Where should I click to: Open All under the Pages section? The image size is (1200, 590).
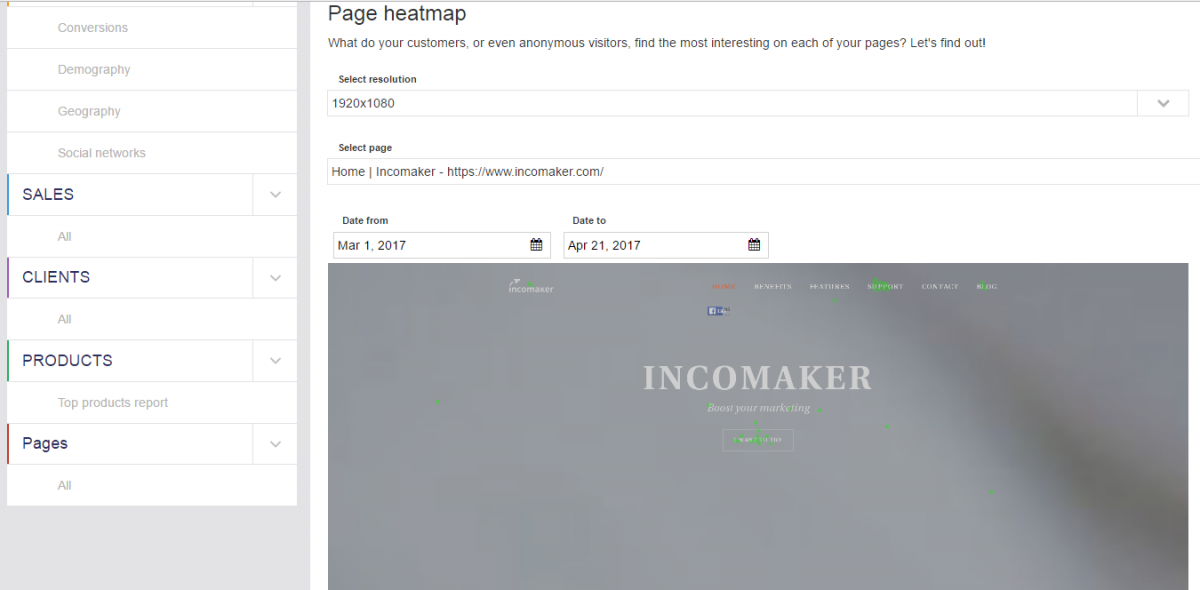click(x=65, y=486)
